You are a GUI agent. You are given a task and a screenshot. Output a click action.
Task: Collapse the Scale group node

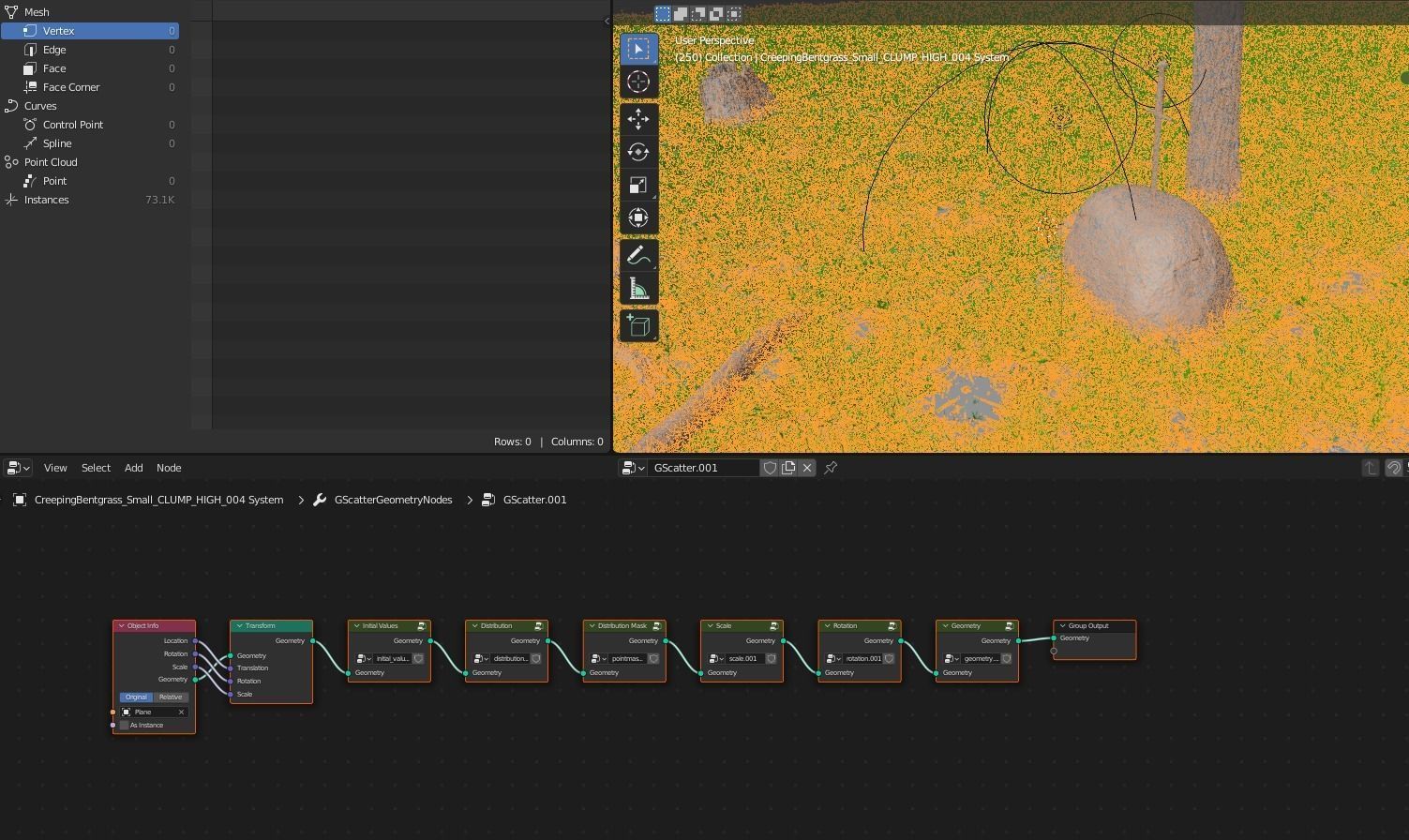[710, 625]
